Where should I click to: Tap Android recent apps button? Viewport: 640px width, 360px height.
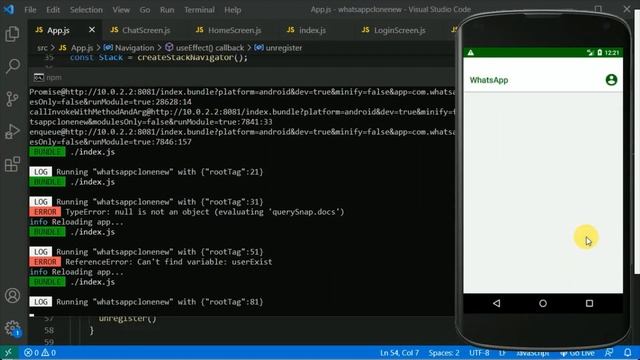[x=589, y=303]
